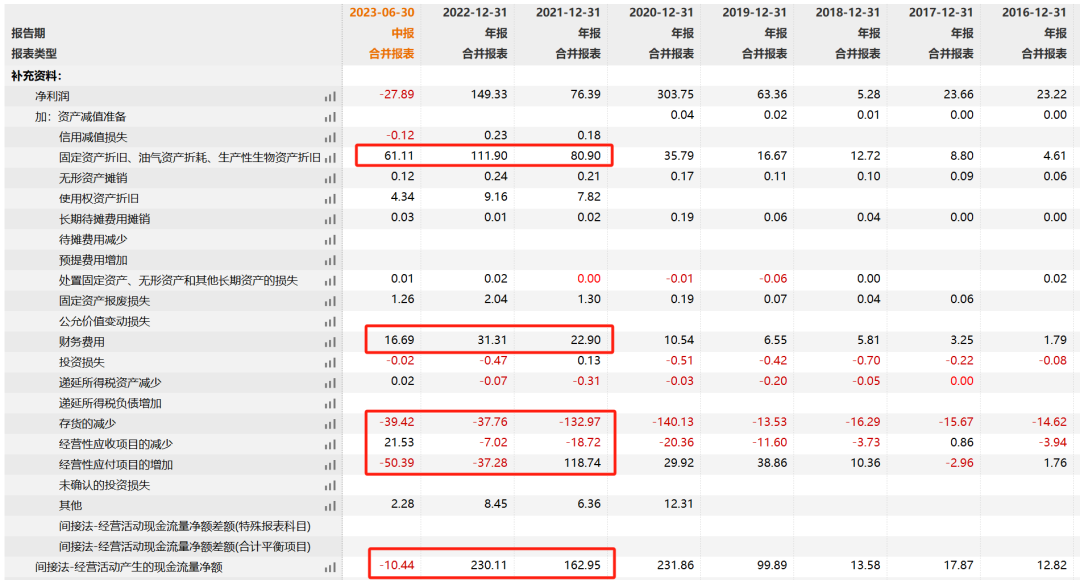The height and width of the screenshot is (580, 1080).
Task: Select the orange 中报 label under 2023-06-30
Action: click(x=403, y=33)
